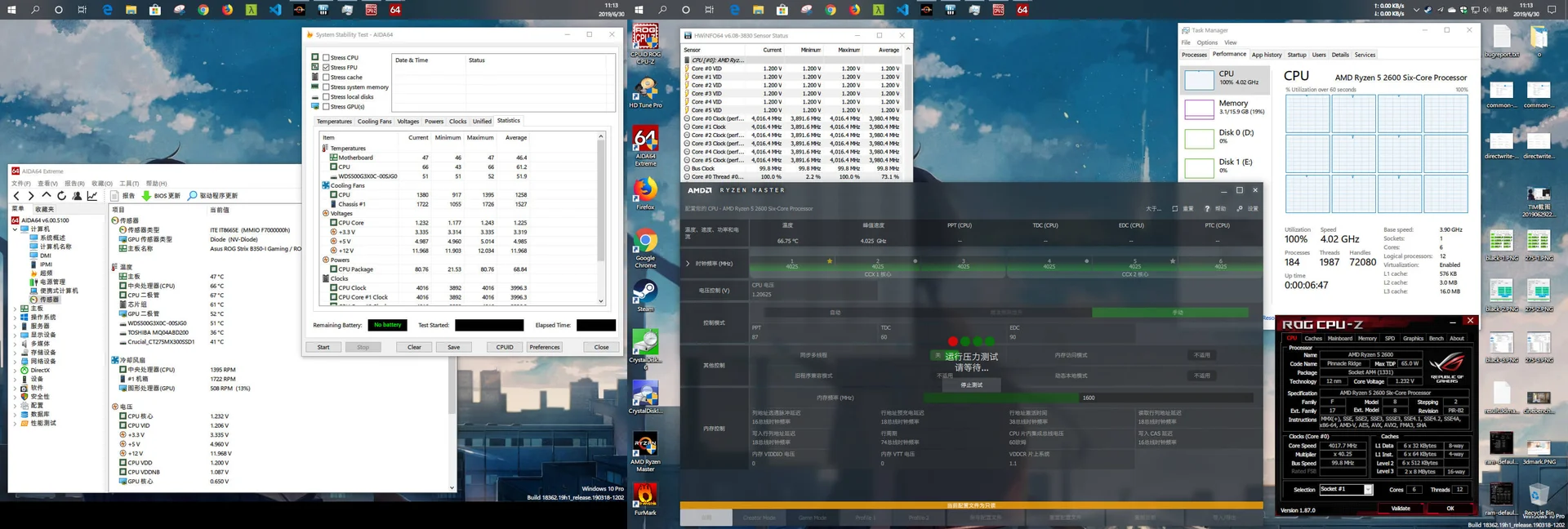The height and width of the screenshot is (529, 1568).
Task: Toggle Stress FPU checkbox
Action: (x=326, y=68)
